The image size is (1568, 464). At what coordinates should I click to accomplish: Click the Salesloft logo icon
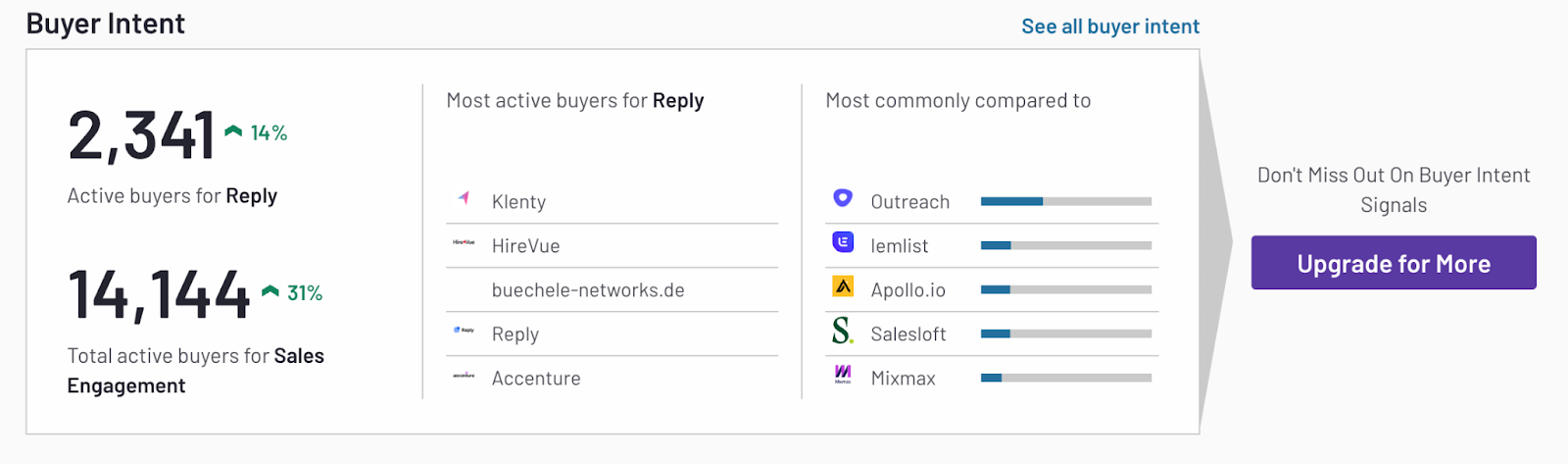[x=843, y=331]
